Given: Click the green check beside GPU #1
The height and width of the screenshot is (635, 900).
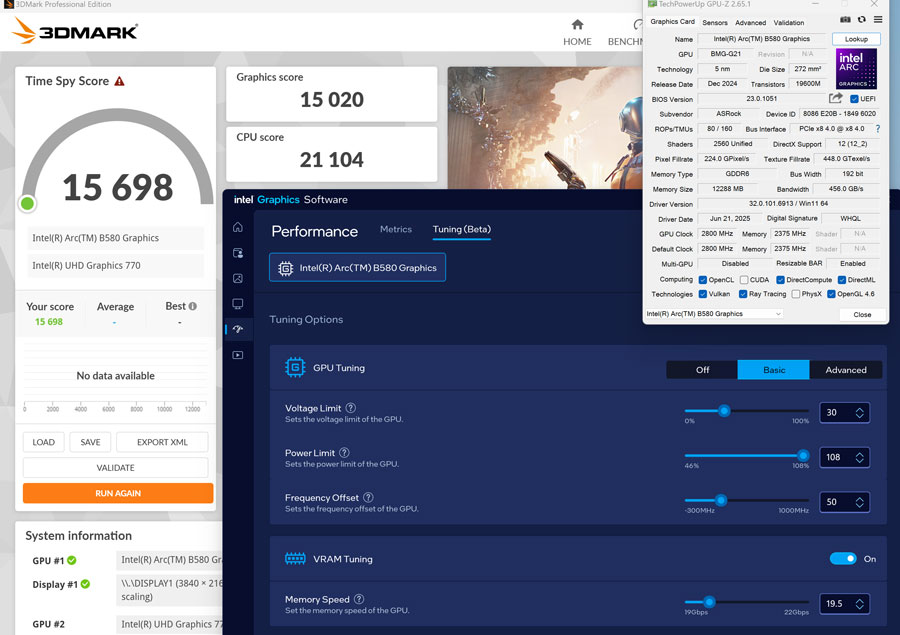Looking at the screenshot, I should (x=72, y=560).
